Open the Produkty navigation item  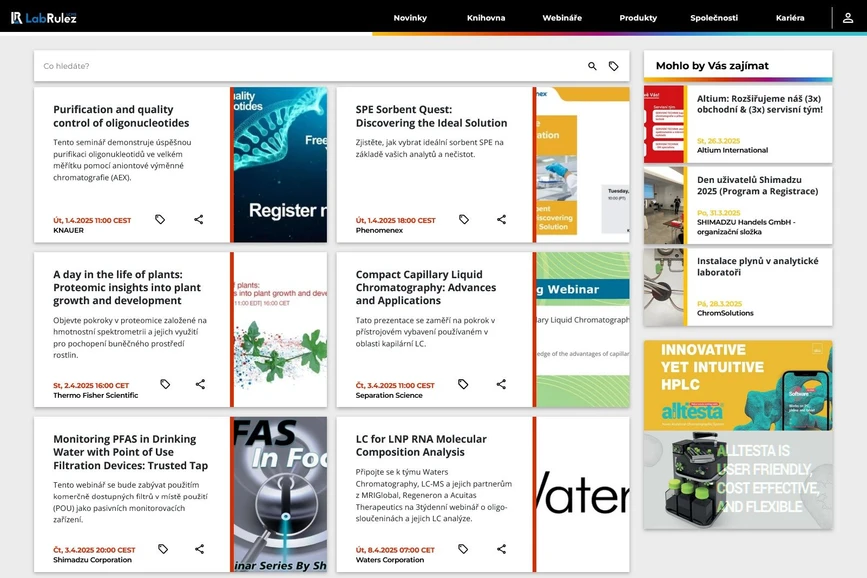pos(638,18)
